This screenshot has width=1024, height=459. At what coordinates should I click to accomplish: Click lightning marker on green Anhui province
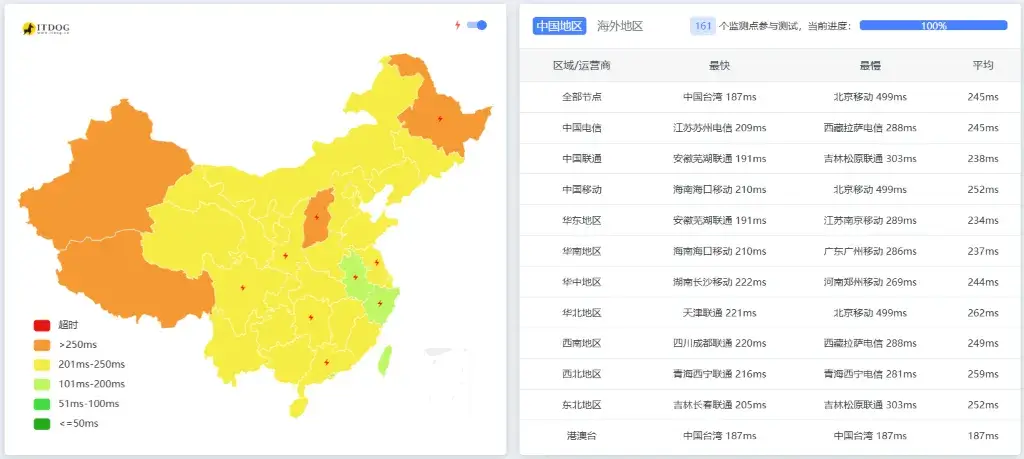pos(355,277)
